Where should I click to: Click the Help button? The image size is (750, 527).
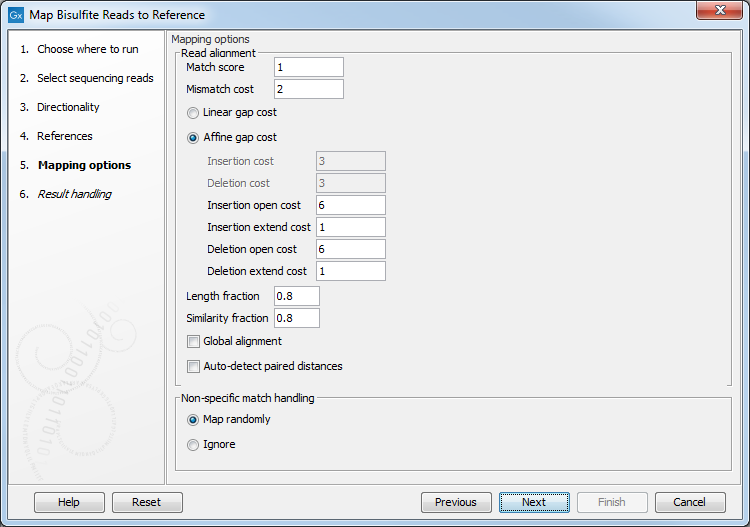pos(69,502)
